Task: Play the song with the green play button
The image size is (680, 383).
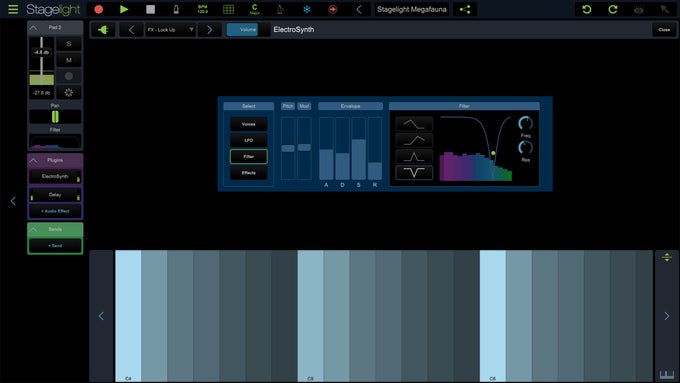Action: click(124, 9)
